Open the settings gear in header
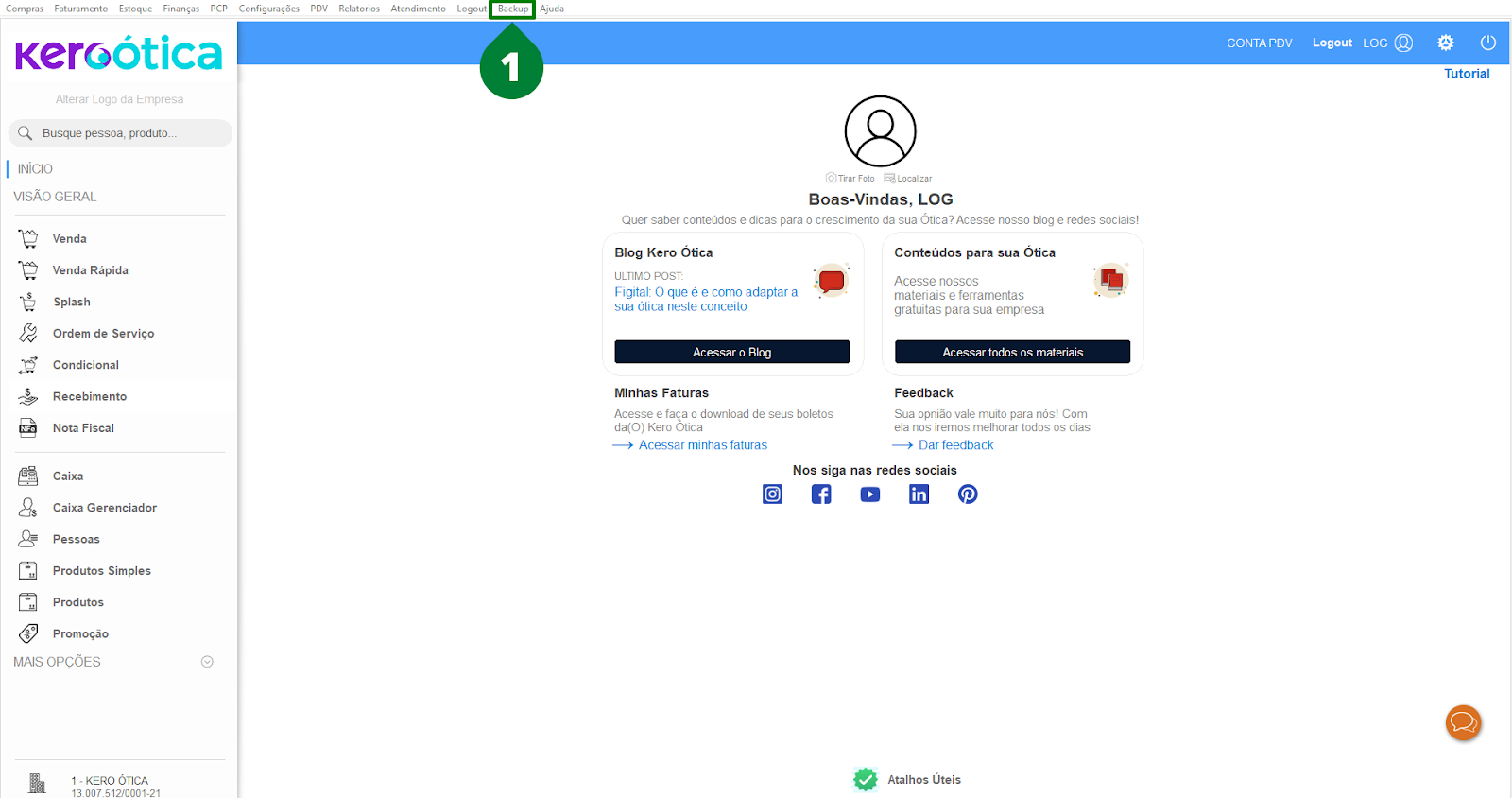1512x798 pixels. [1446, 43]
